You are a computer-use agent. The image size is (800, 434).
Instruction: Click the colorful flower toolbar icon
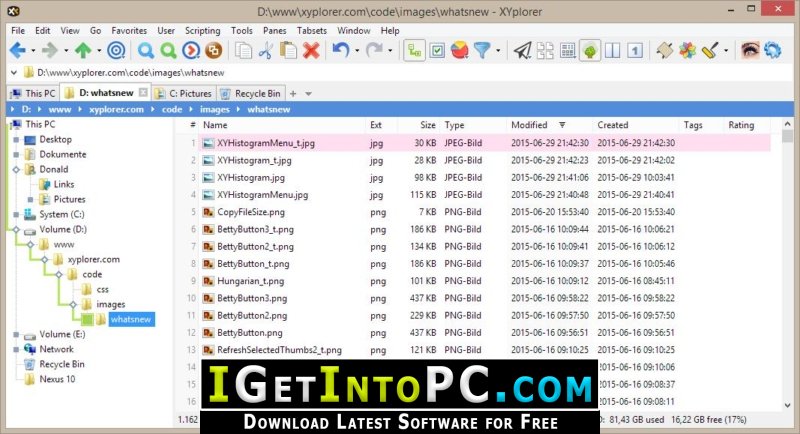pos(687,50)
